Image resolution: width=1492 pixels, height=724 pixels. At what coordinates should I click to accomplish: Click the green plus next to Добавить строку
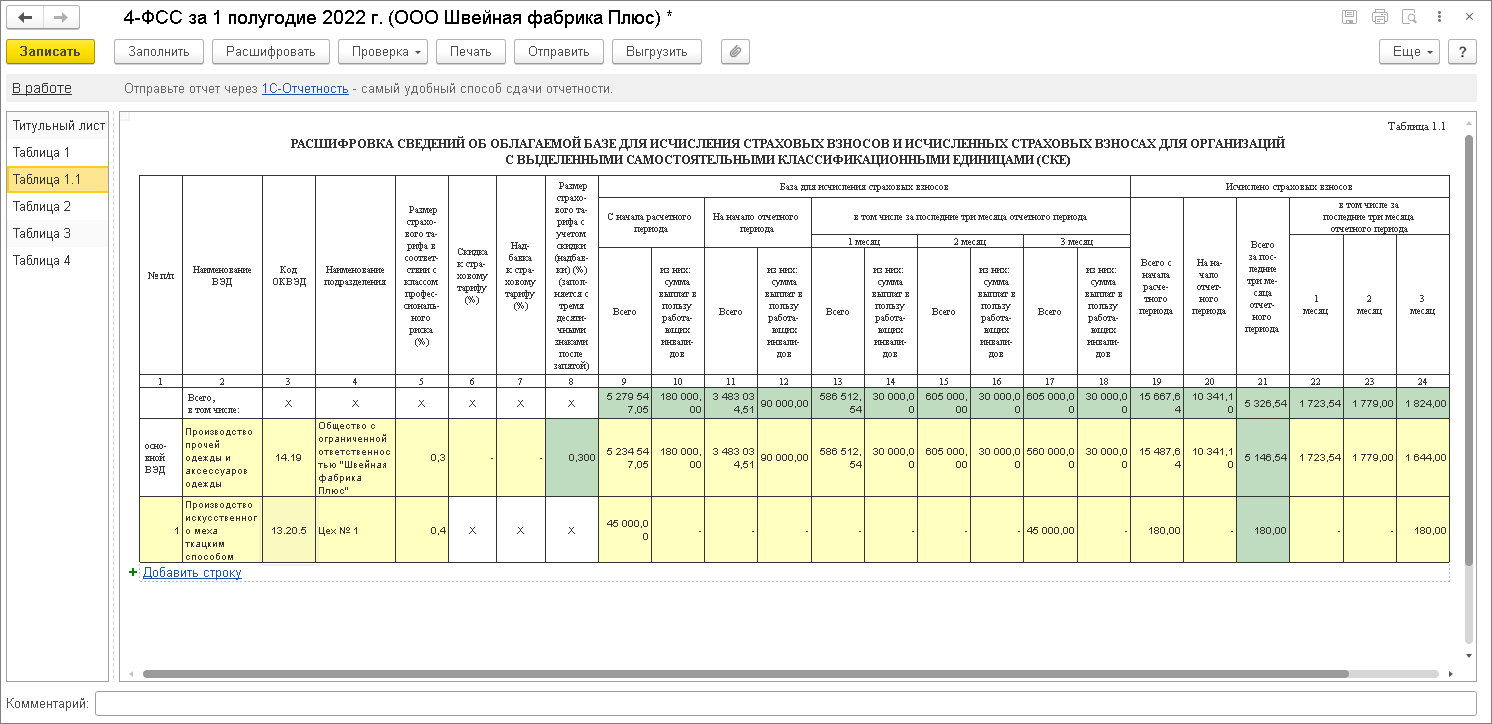coord(133,573)
